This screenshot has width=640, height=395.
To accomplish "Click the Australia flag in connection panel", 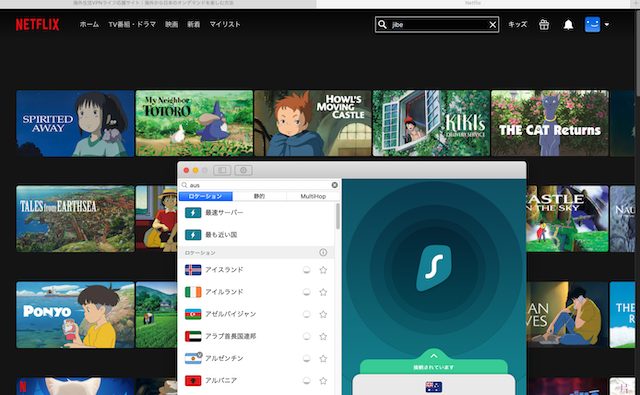I will tap(433, 386).
